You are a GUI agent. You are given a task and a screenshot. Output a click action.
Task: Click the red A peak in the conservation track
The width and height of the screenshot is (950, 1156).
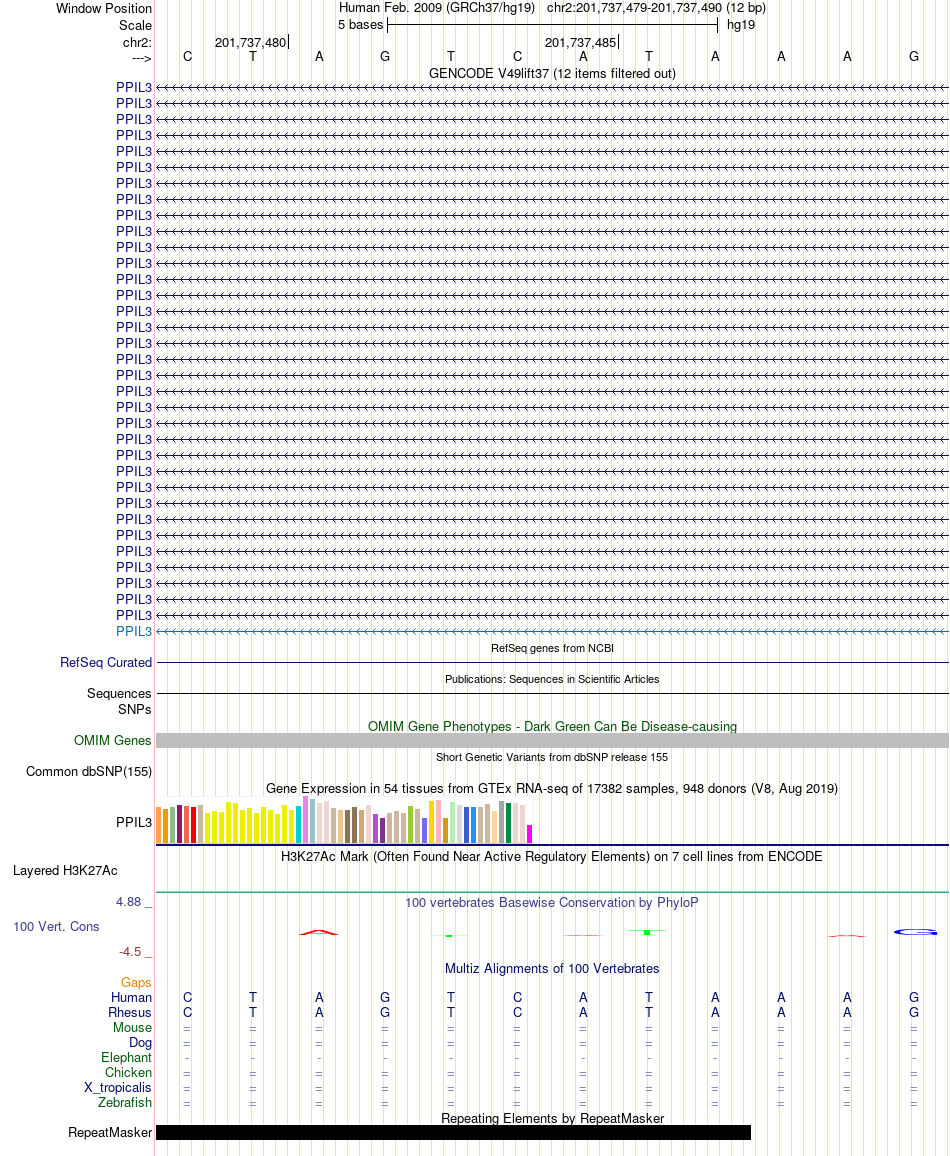point(318,933)
